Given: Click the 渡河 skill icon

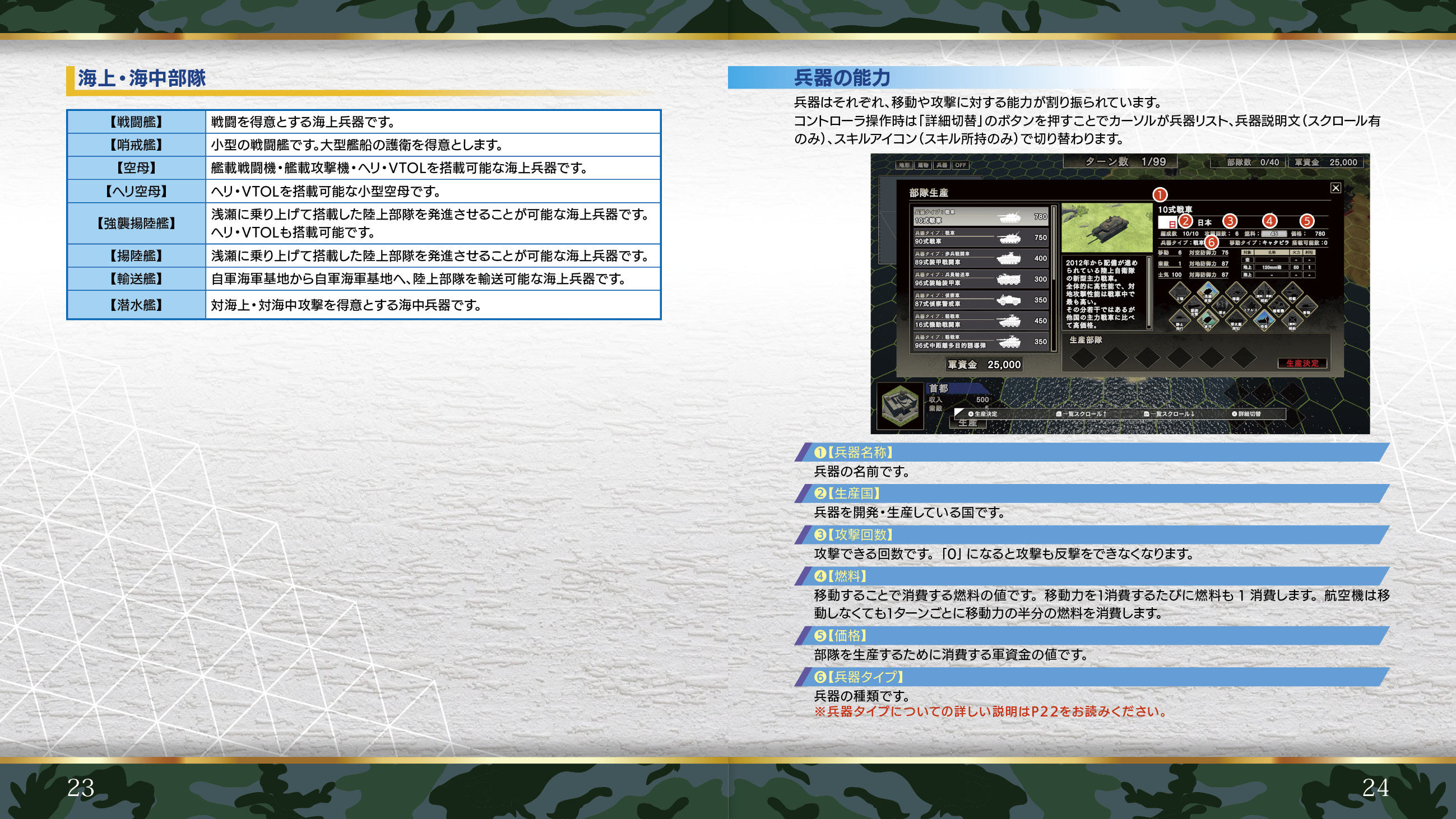Looking at the screenshot, I should (1208, 320).
